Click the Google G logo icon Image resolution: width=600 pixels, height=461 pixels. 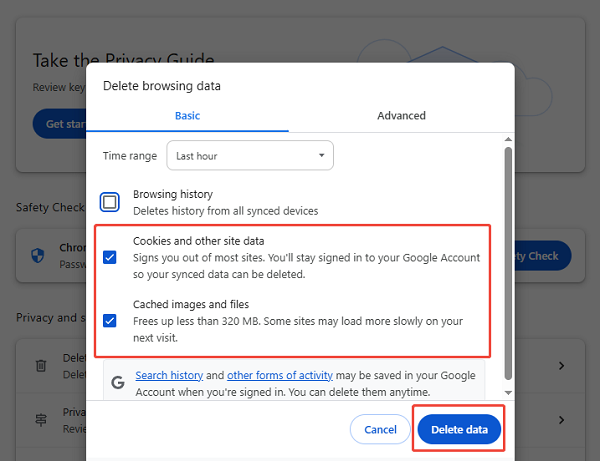(x=117, y=382)
